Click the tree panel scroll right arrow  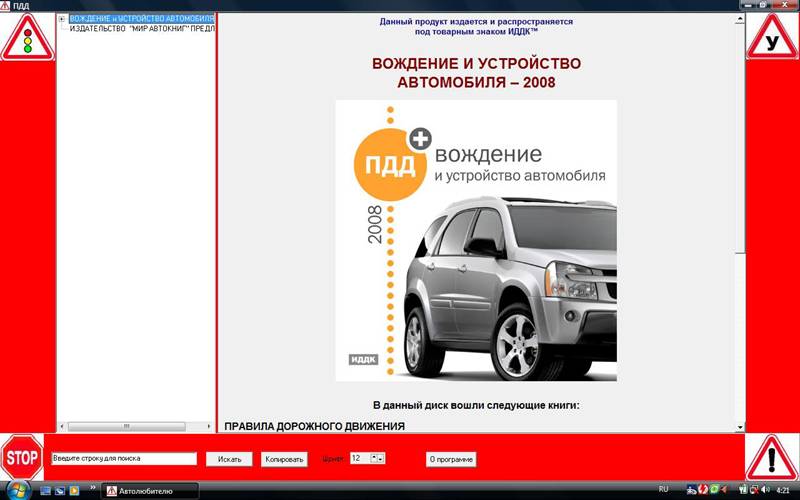click(209, 426)
